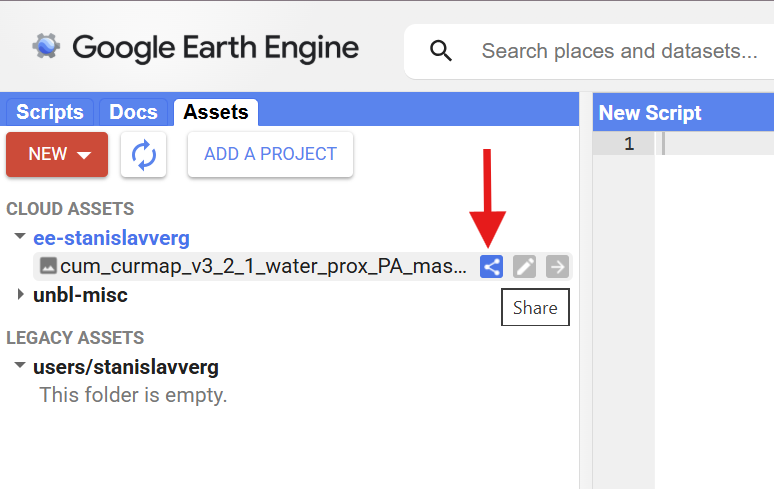This screenshot has width=774, height=489.
Task: Select the Assets tab
Action: [x=215, y=112]
